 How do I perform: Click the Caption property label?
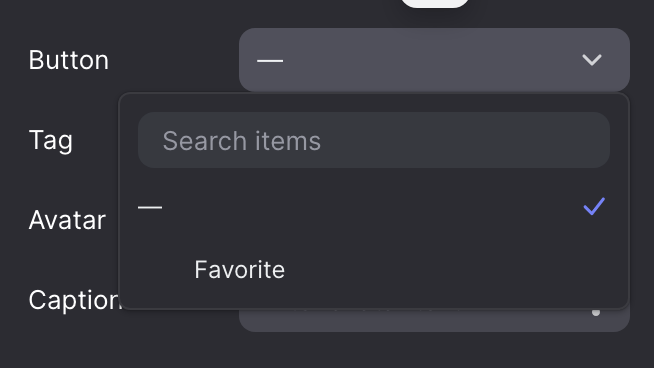point(74,300)
